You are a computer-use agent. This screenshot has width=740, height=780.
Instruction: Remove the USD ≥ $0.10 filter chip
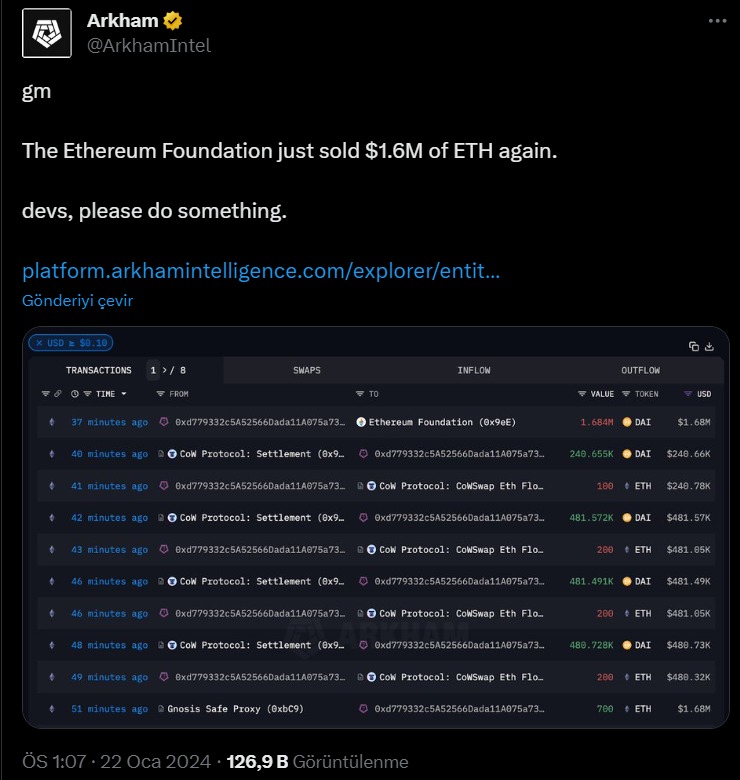[39, 343]
